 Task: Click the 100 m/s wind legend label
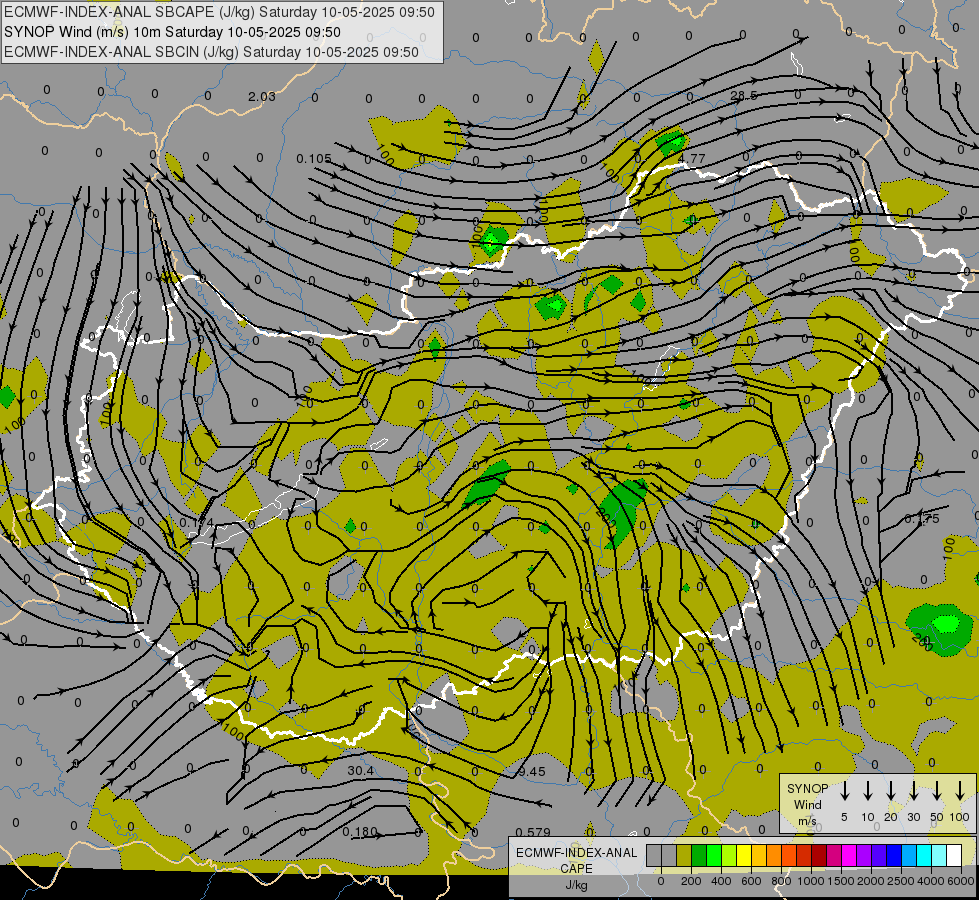pyautogui.click(x=960, y=817)
